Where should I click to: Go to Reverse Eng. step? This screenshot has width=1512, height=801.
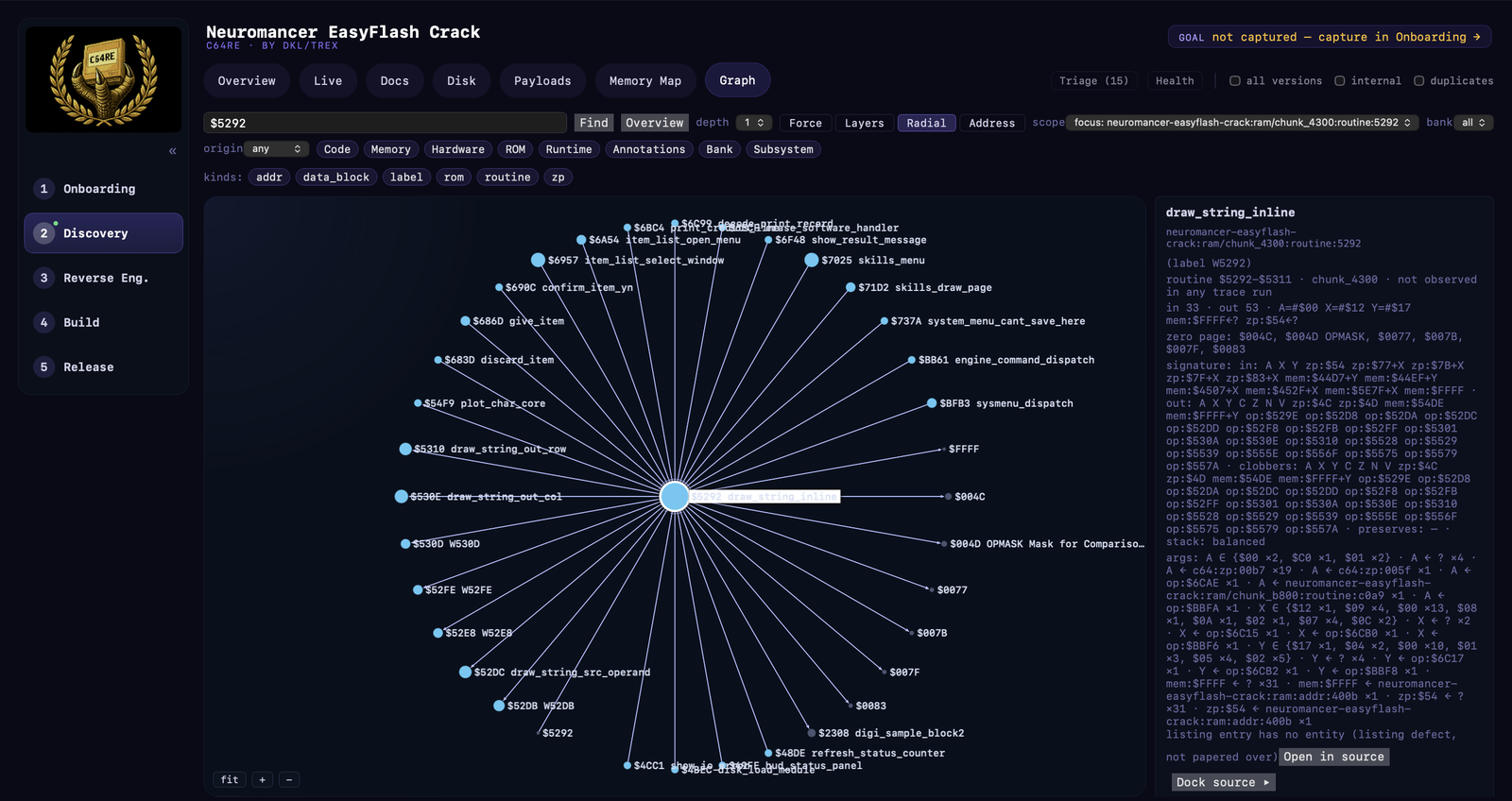[104, 278]
